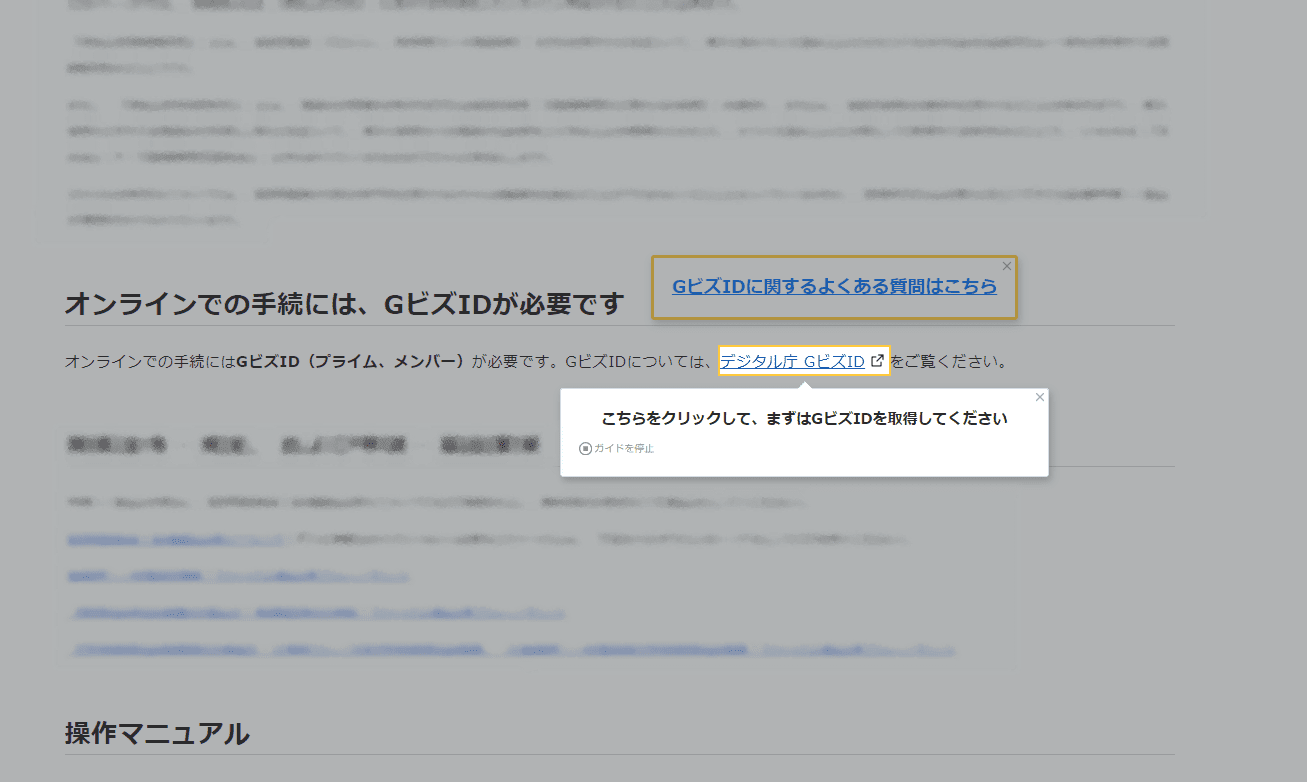The width and height of the screenshot is (1307, 782).
Task: Click the 操作マニュアル section heading
Action: click(157, 733)
